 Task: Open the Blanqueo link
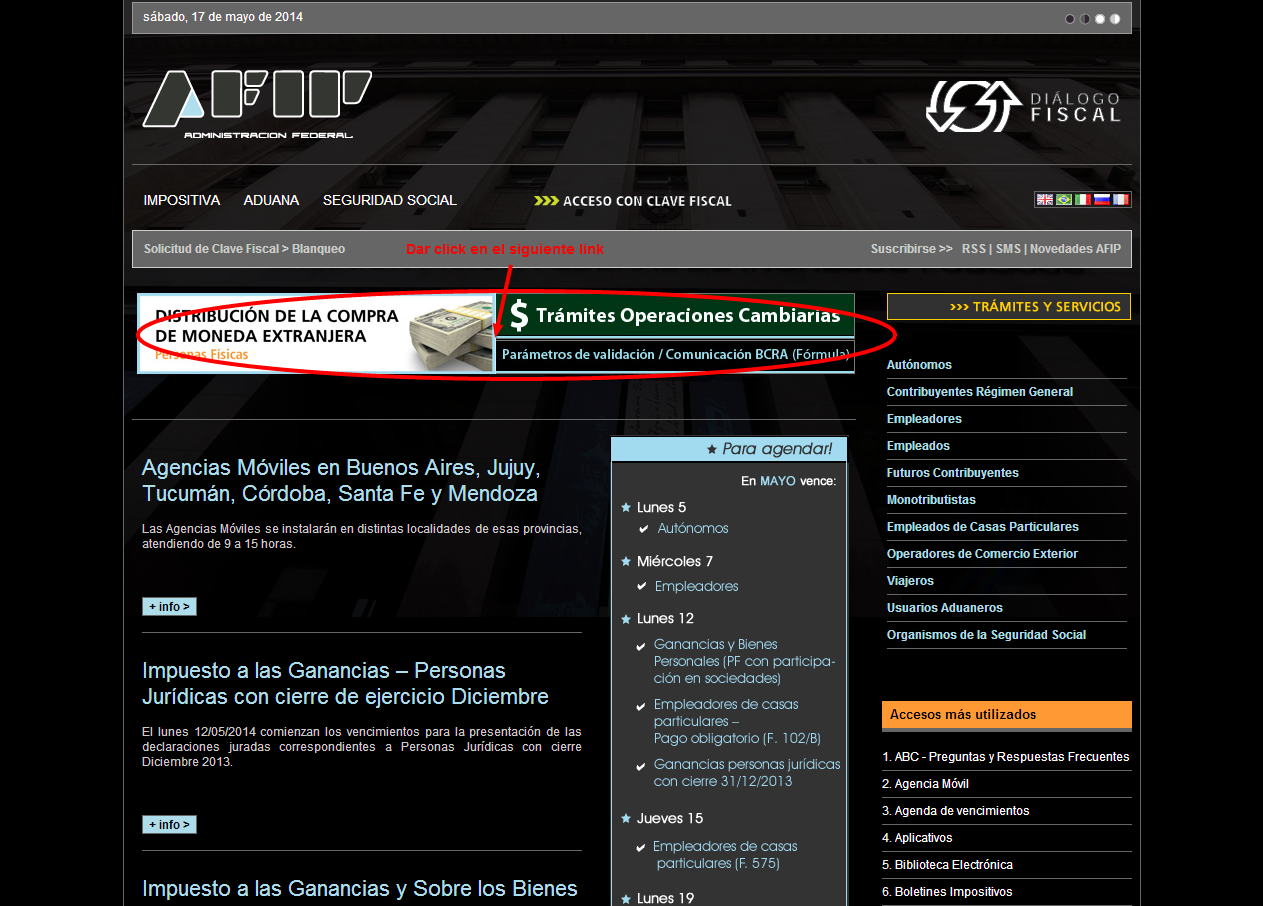pyautogui.click(x=318, y=249)
